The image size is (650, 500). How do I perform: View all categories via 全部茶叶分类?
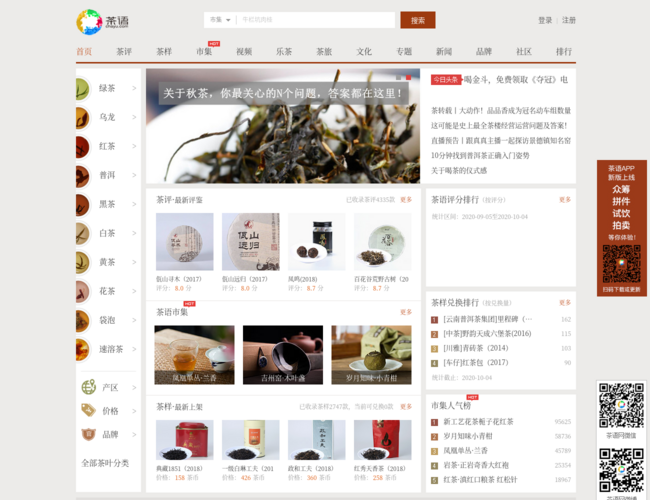[106, 463]
